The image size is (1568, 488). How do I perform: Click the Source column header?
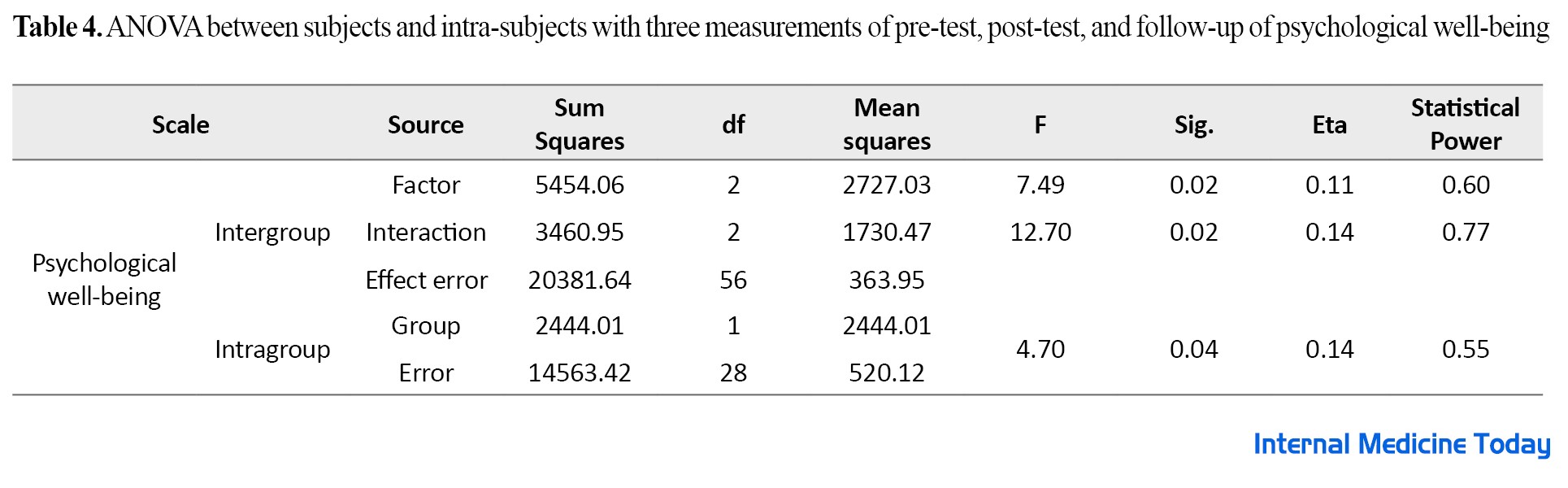coord(425,124)
